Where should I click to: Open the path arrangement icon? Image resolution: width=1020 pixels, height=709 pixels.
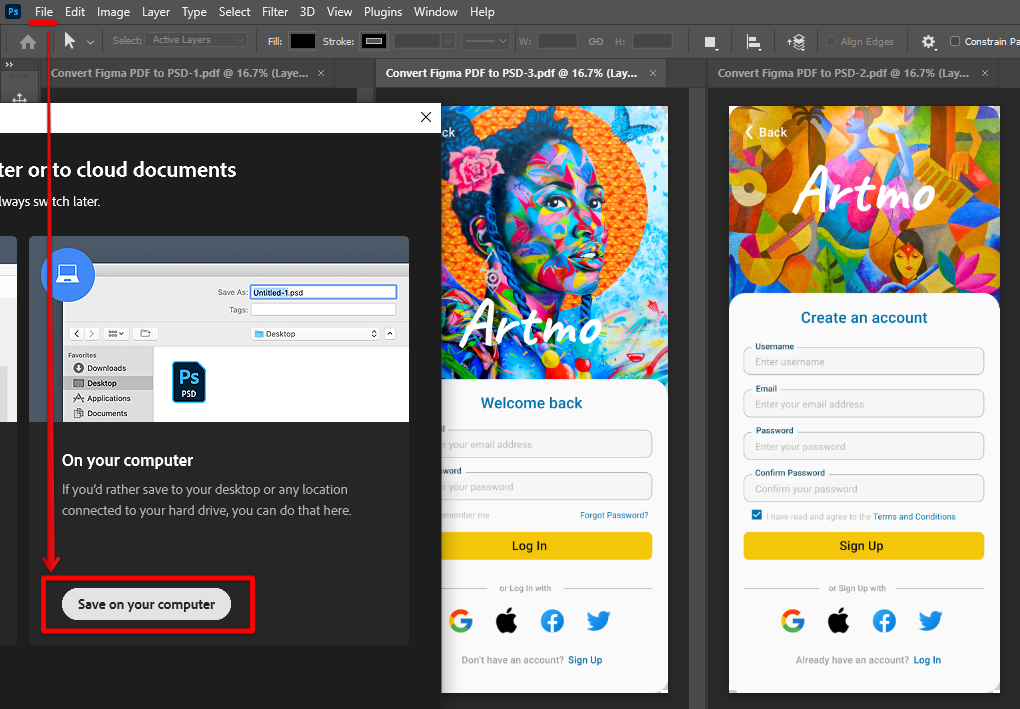tap(796, 42)
